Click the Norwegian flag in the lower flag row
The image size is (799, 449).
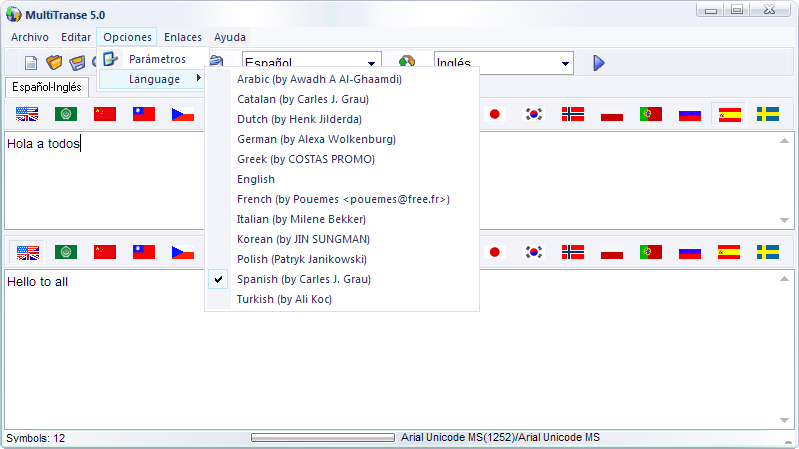[573, 252]
